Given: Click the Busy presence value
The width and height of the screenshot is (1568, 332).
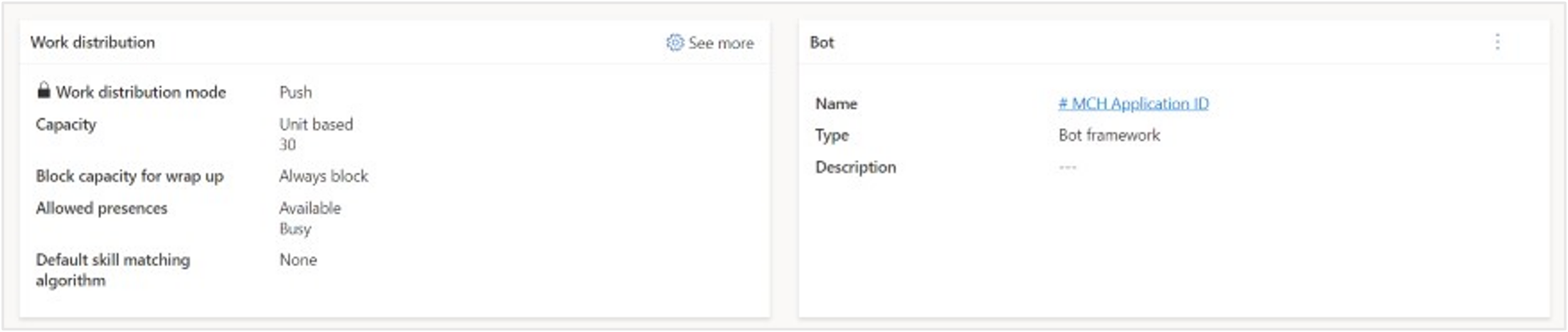Looking at the screenshot, I should (295, 229).
